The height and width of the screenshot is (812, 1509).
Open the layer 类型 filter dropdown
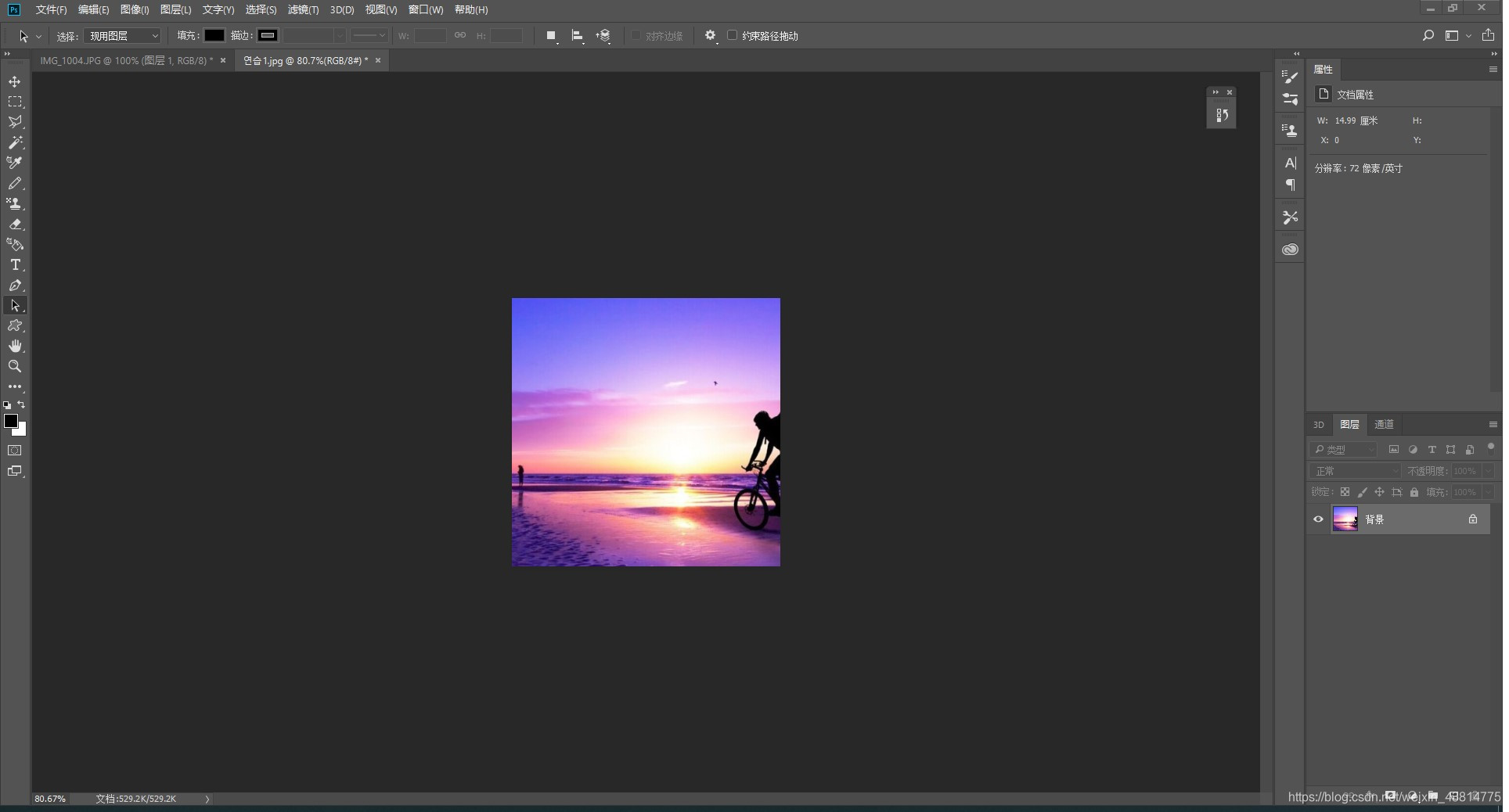click(x=1343, y=450)
